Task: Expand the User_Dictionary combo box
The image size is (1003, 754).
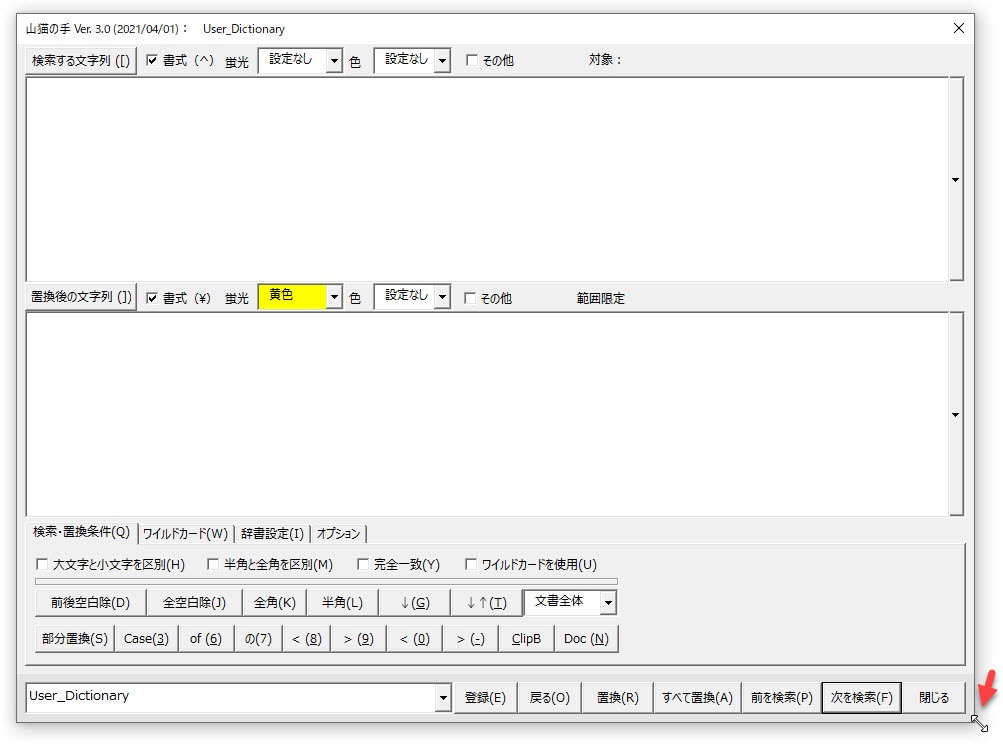Action: coord(443,698)
